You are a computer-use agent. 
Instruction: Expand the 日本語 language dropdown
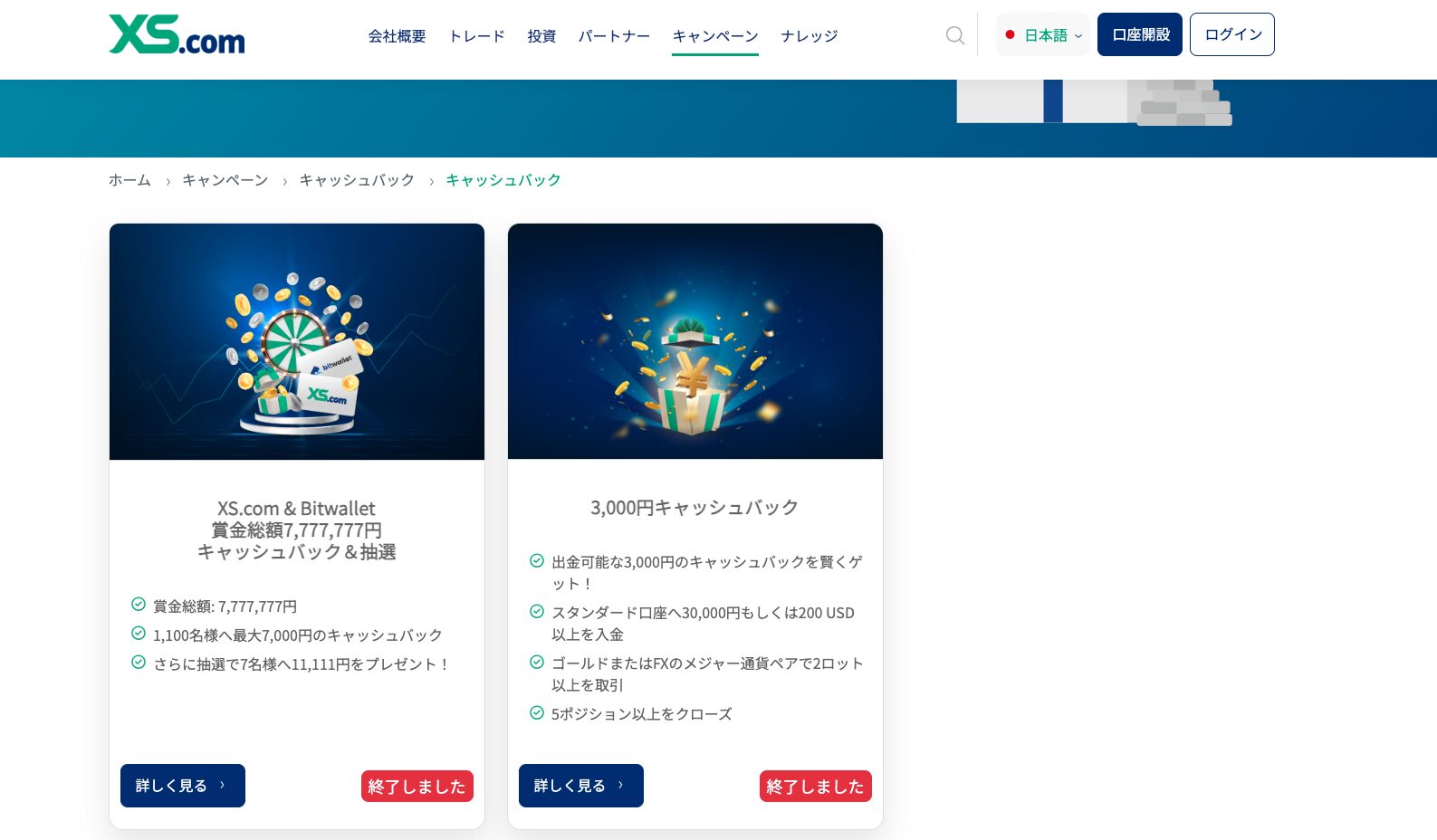tap(1043, 35)
